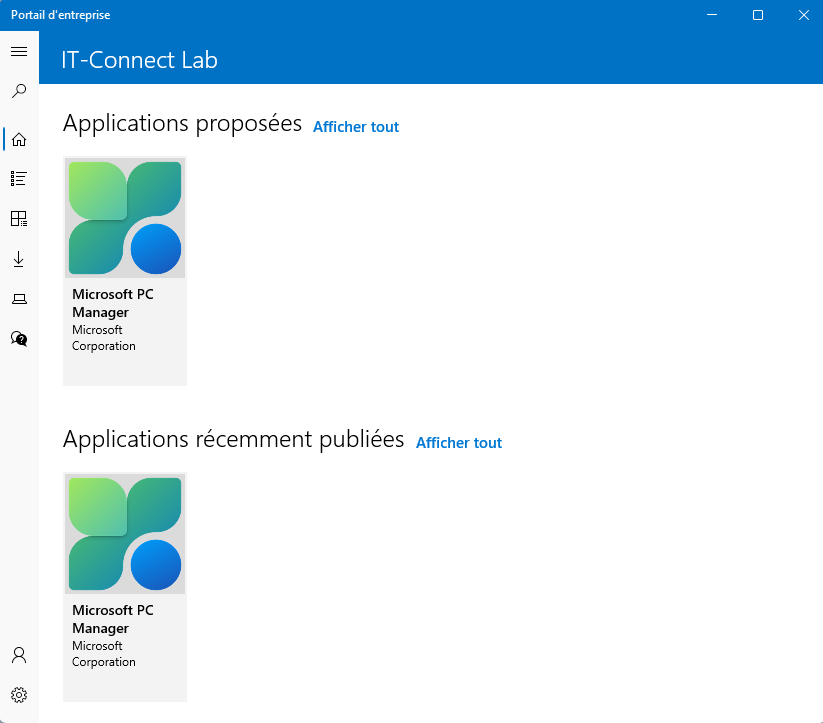Click 'Afficher tout' next to Applications proposées
Image resolution: width=823 pixels, height=723 pixels.
pos(356,127)
